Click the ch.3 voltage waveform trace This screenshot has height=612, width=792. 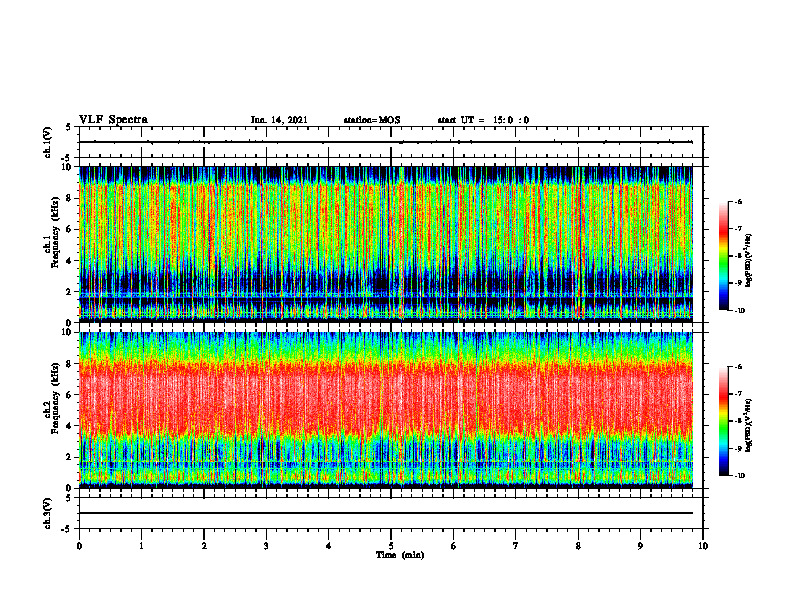pyautogui.click(x=386, y=513)
